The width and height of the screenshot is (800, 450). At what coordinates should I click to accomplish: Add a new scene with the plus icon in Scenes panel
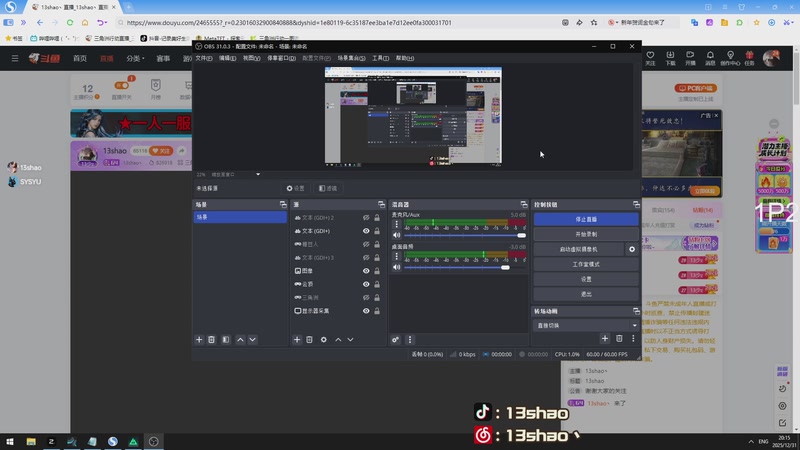[x=199, y=340]
